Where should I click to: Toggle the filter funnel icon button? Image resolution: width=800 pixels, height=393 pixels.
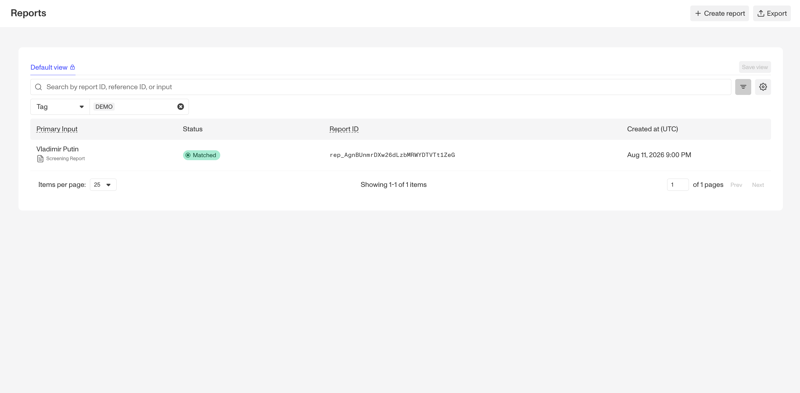click(743, 87)
